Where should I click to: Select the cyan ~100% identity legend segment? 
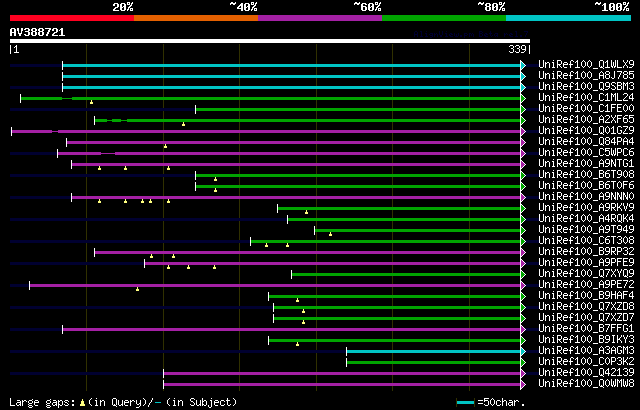click(x=569, y=18)
